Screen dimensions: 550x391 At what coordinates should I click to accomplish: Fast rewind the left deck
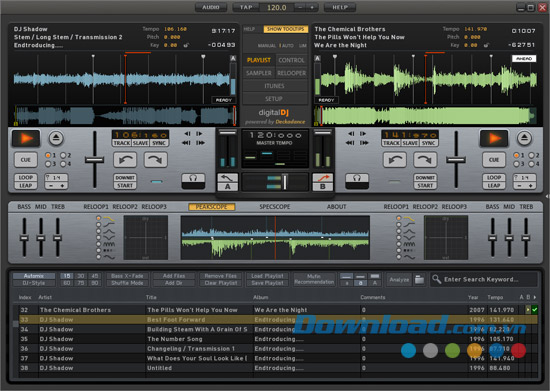186,143
